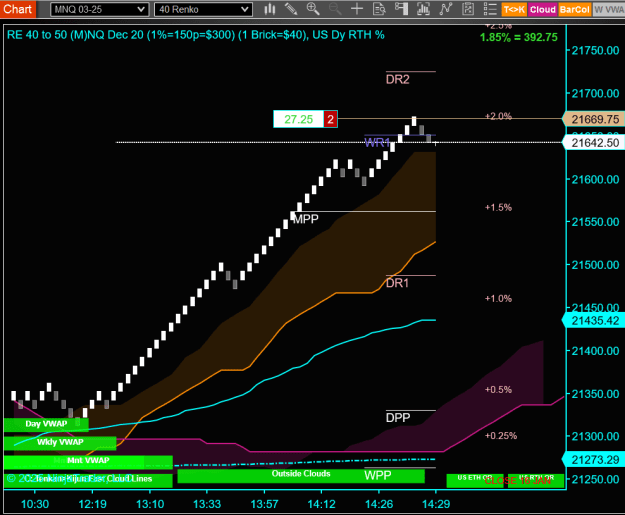Viewport: 625px width, 515px height.
Task: Toggle the Mnt VWAP green label
Action: coord(88,461)
